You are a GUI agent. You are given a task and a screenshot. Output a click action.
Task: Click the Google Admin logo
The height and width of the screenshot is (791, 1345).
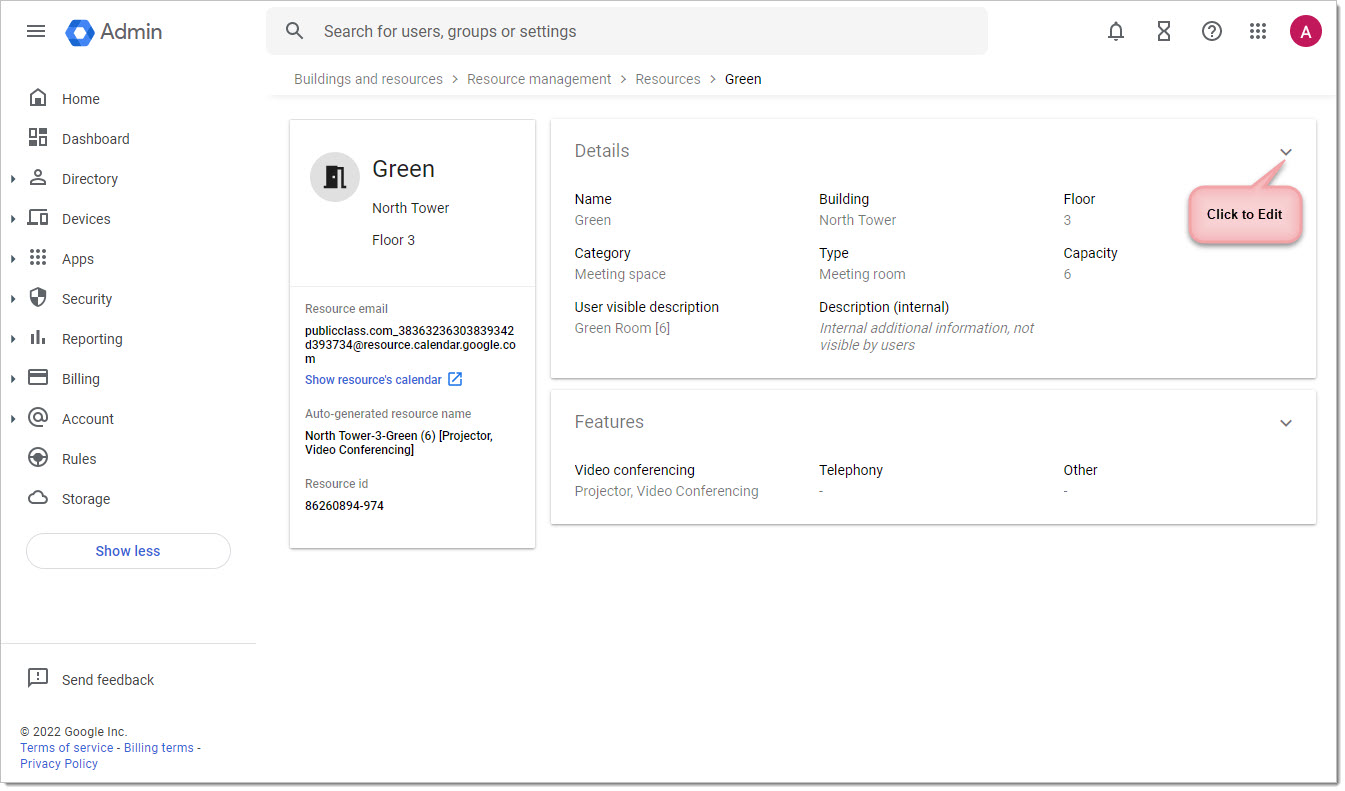click(114, 32)
